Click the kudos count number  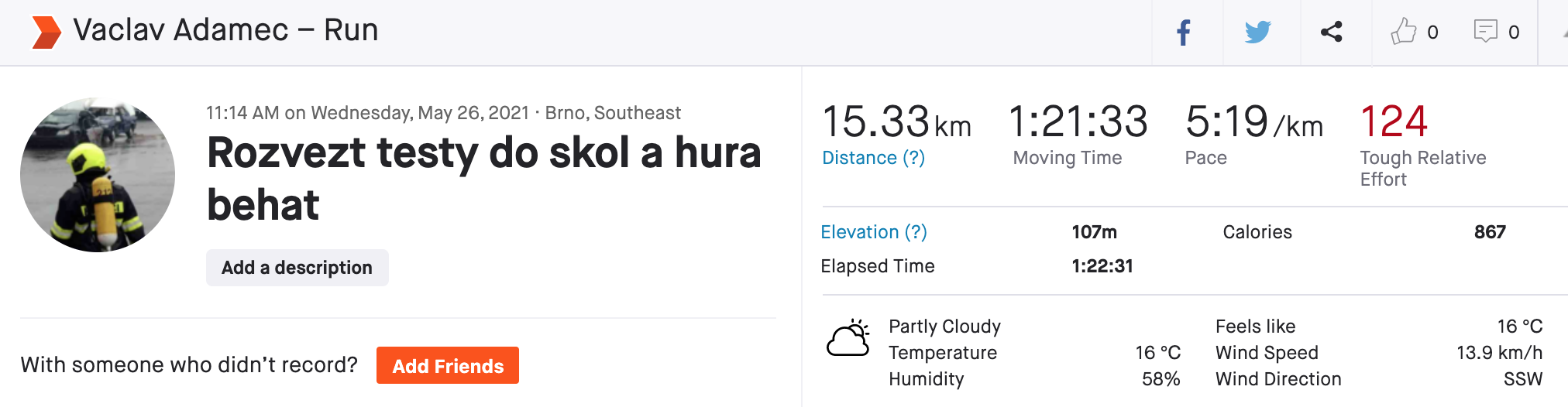1432,32
